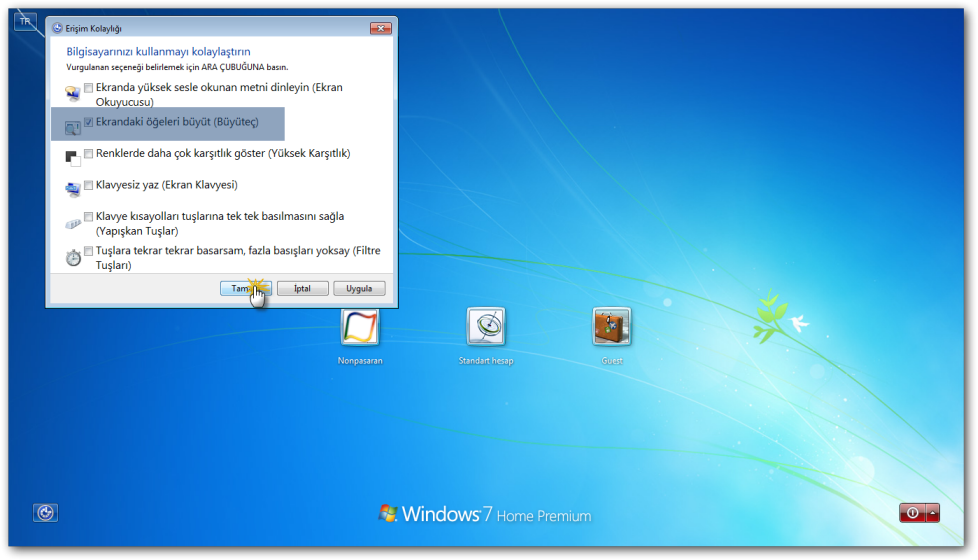978x560 pixels.
Task: Switch the TR keyboard language indicator
Action: pos(25,21)
